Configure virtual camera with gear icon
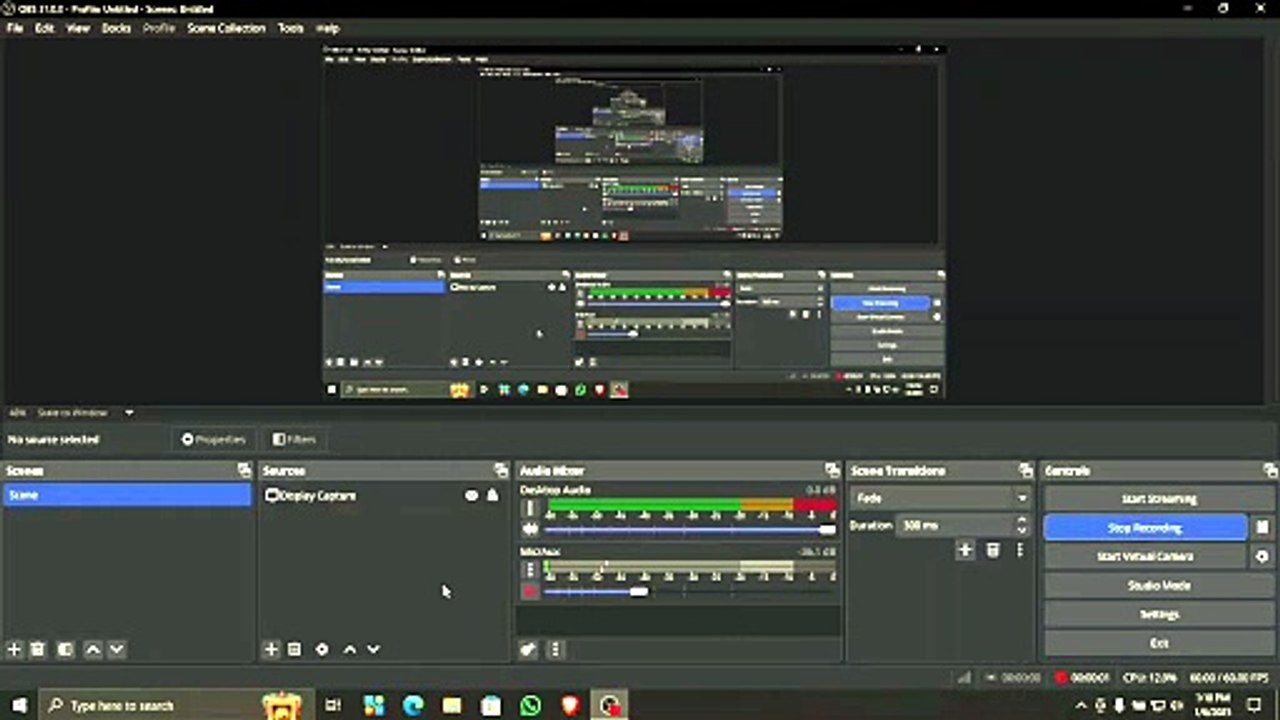 (x=1262, y=556)
